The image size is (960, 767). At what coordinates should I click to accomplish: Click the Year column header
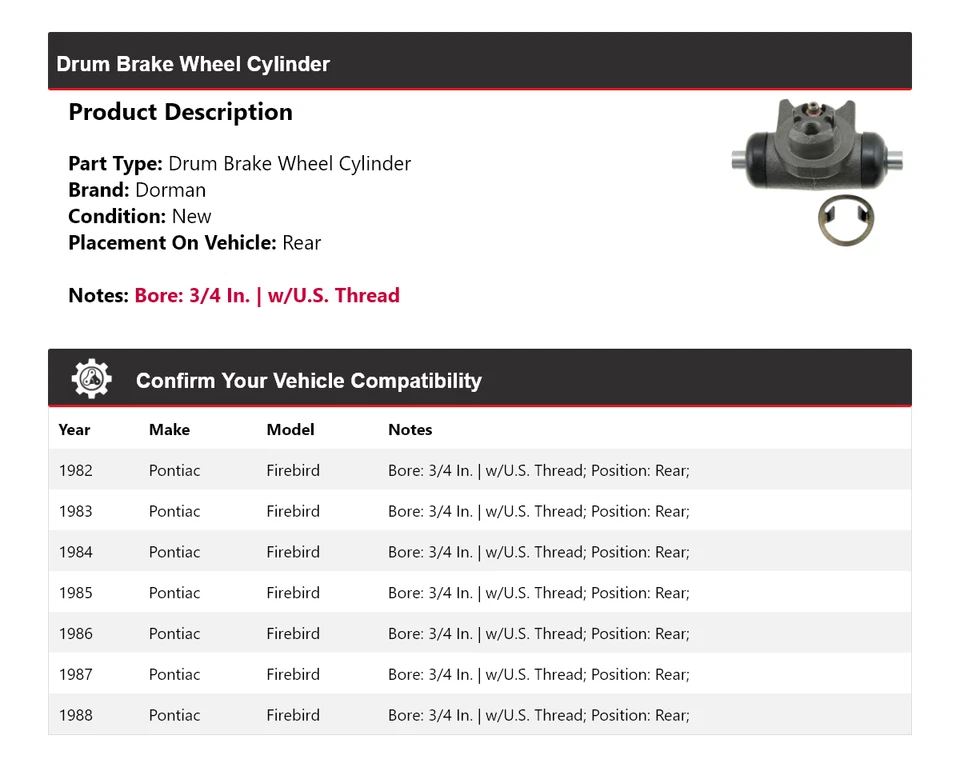pyautogui.click(x=74, y=430)
